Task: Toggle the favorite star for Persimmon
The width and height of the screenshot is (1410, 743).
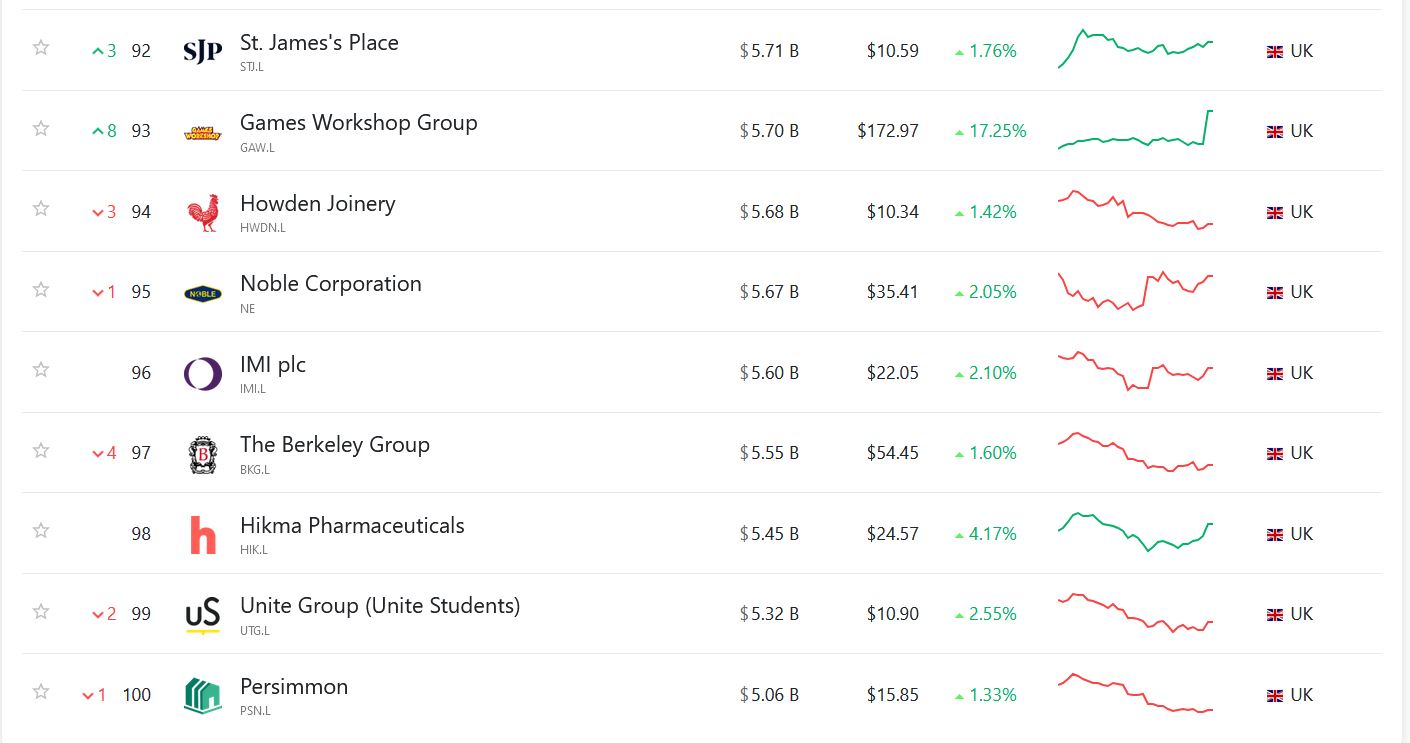Action: tap(41, 691)
